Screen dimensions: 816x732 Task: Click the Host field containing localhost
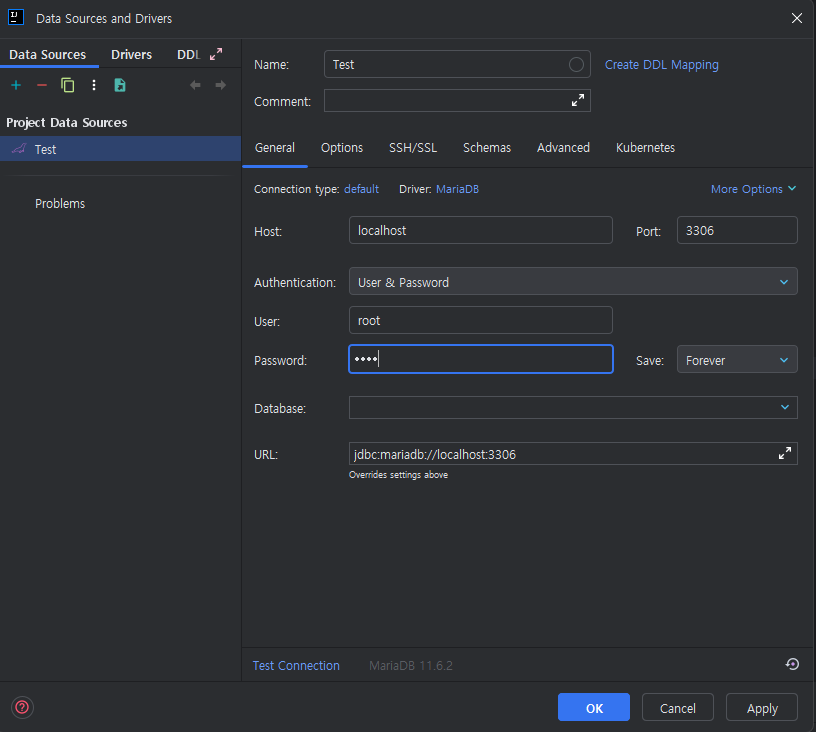click(480, 230)
